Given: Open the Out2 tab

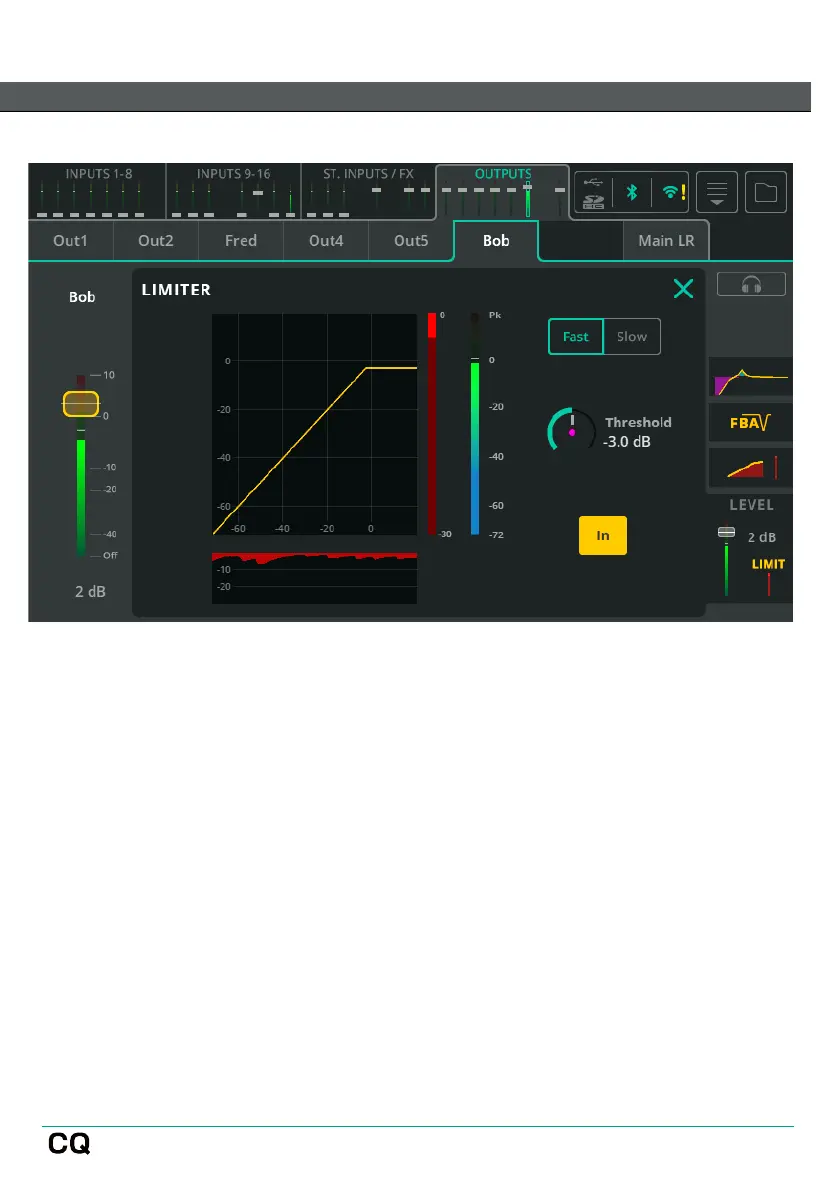Looking at the screenshot, I should [x=156, y=241].
